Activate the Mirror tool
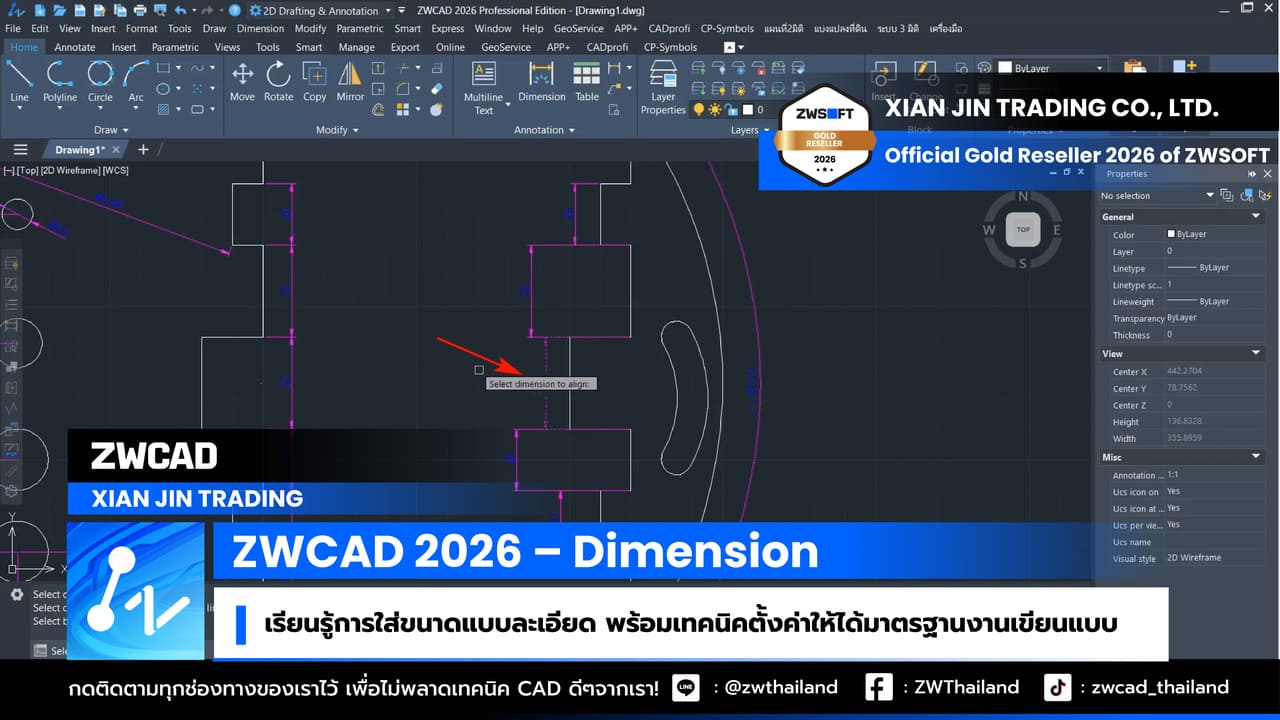The width and height of the screenshot is (1280, 720). [x=350, y=82]
